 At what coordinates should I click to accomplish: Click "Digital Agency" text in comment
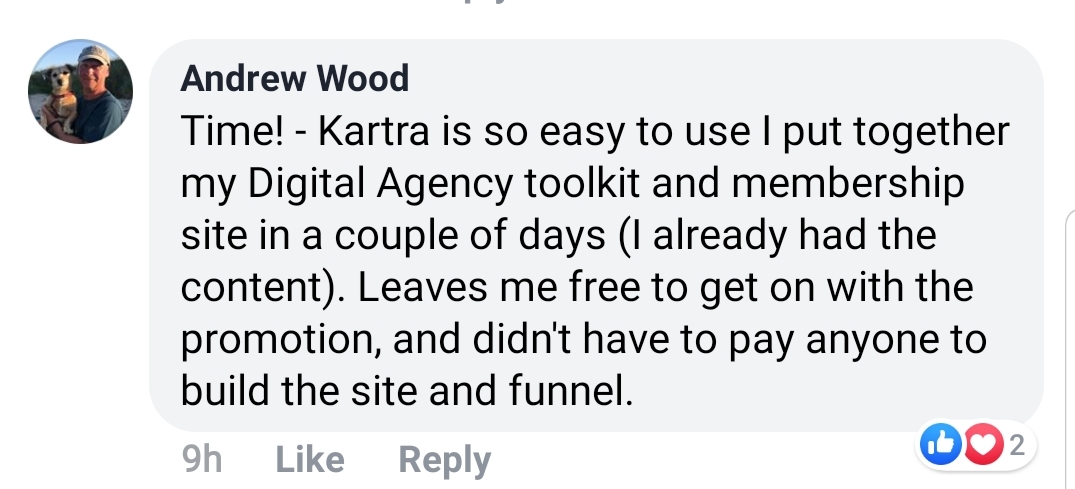point(380,184)
